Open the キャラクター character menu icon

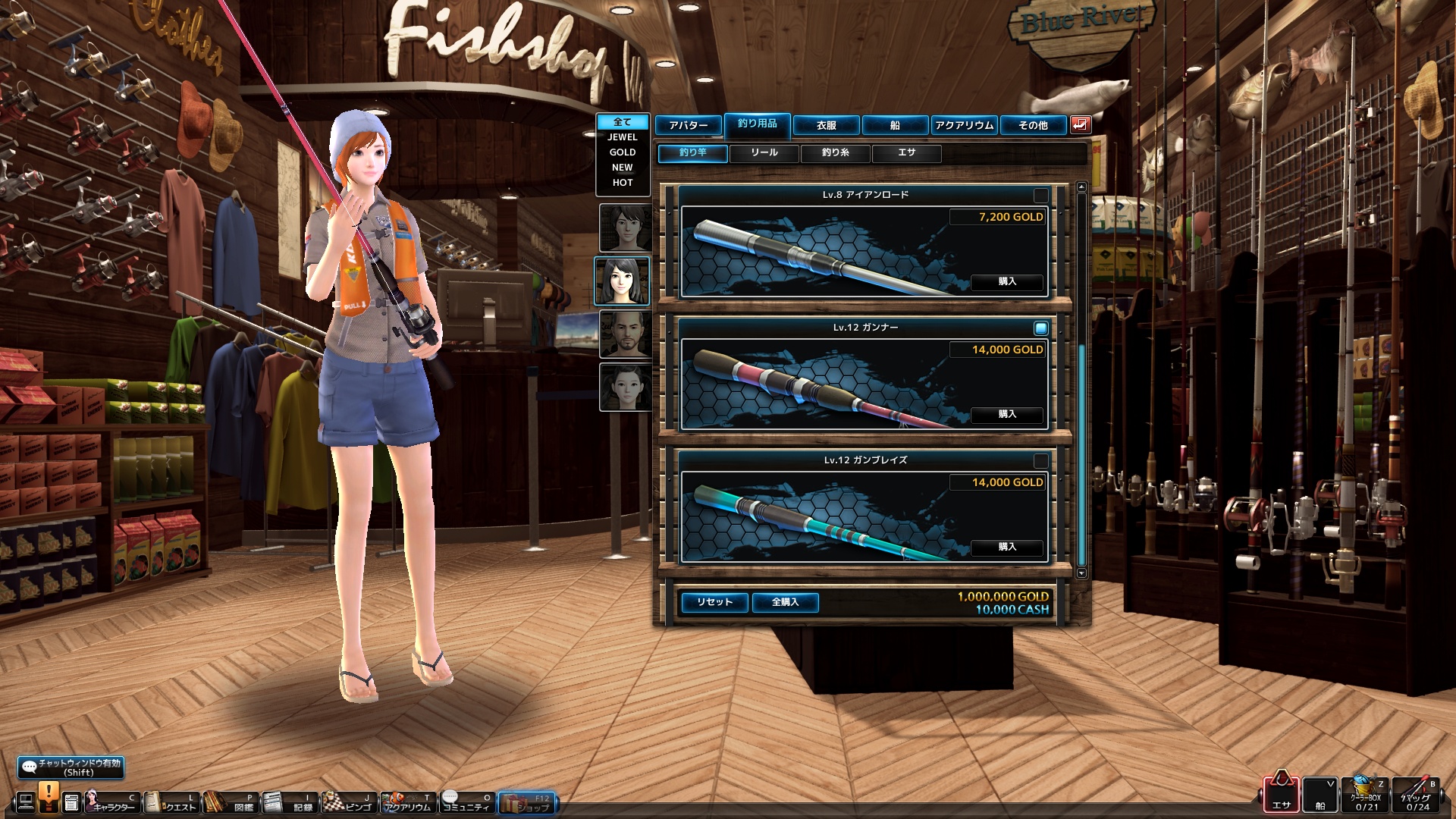pos(111,802)
